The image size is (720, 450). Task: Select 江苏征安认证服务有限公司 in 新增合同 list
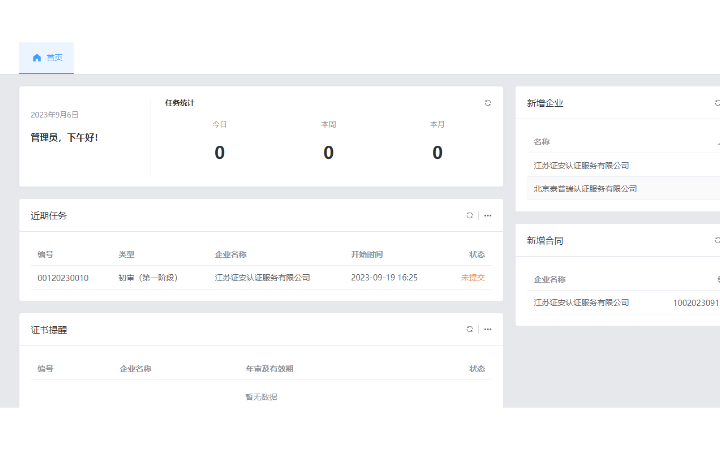(x=581, y=302)
